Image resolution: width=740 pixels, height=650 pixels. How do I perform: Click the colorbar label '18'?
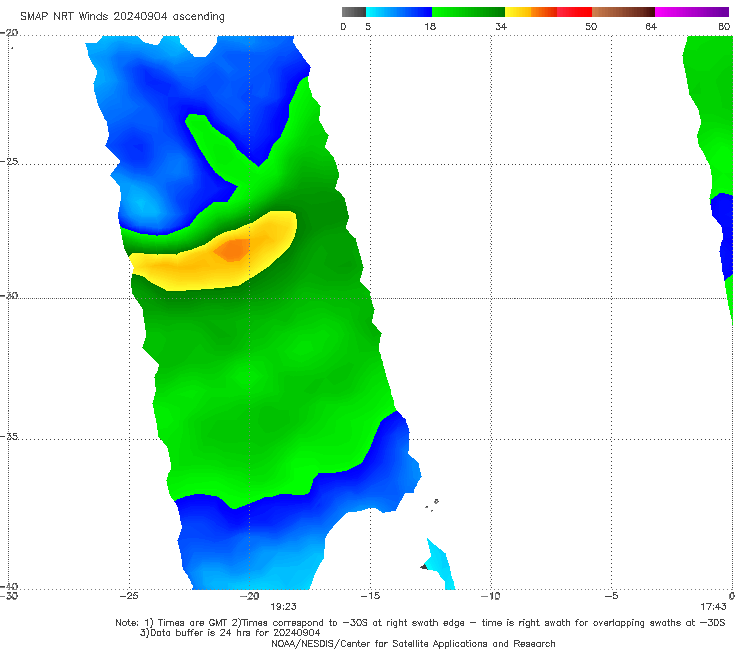(x=430, y=27)
